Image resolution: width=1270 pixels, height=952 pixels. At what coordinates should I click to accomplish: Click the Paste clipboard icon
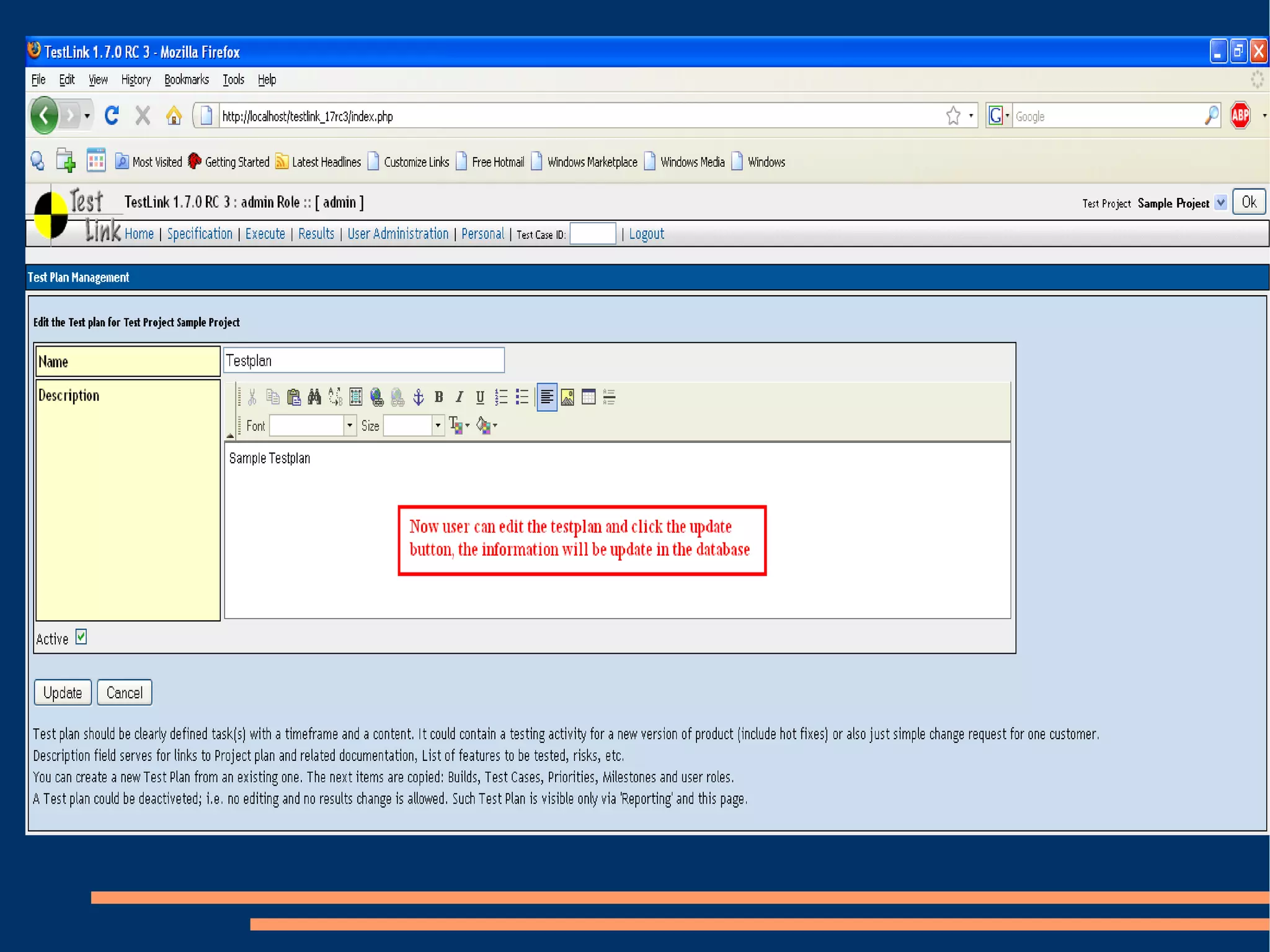pos(294,397)
